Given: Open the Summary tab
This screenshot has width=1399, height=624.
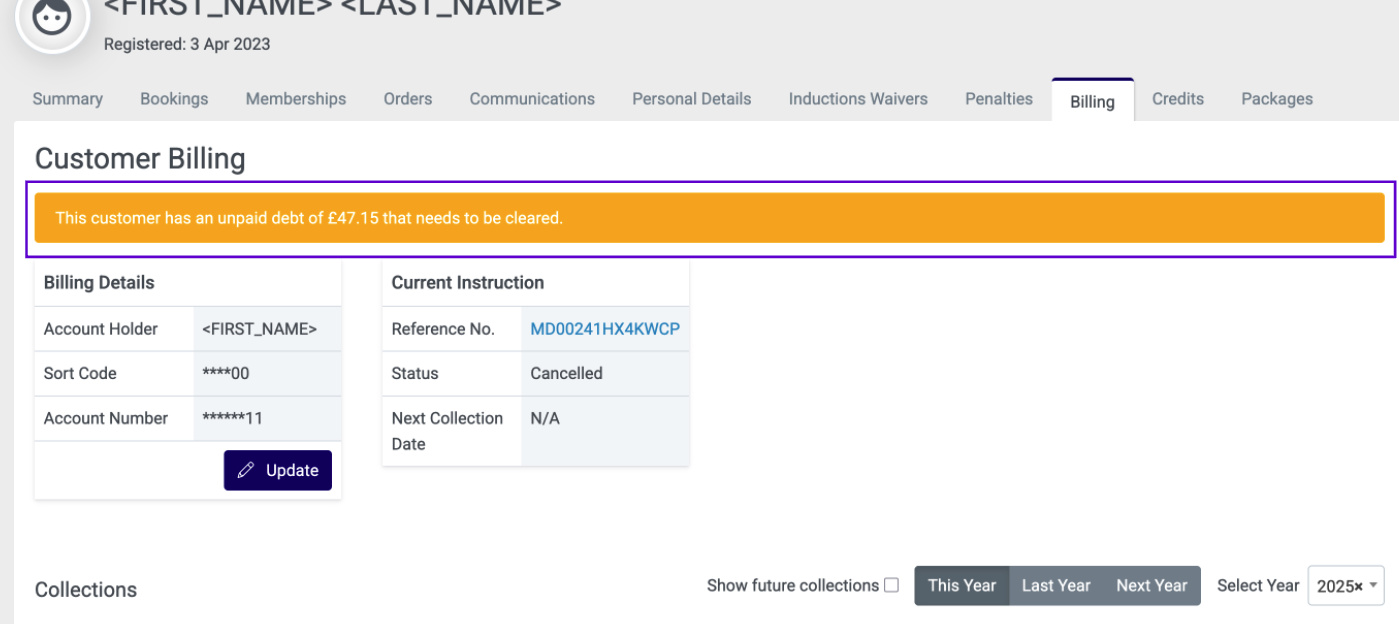Looking at the screenshot, I should click(67, 99).
